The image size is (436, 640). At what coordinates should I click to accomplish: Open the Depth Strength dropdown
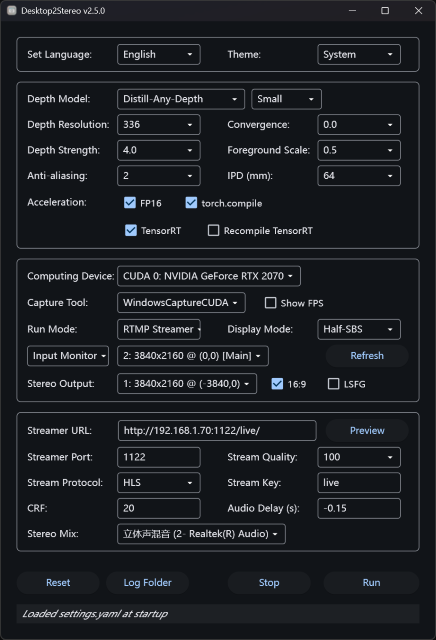(159, 150)
